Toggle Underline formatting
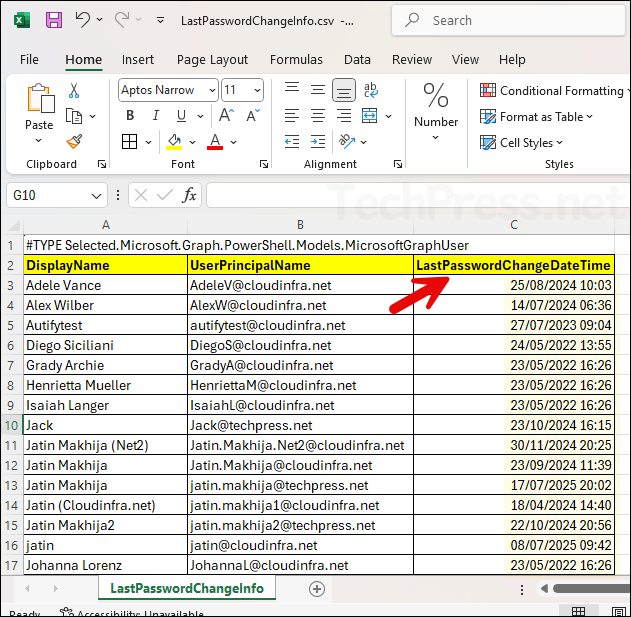 pos(181,116)
